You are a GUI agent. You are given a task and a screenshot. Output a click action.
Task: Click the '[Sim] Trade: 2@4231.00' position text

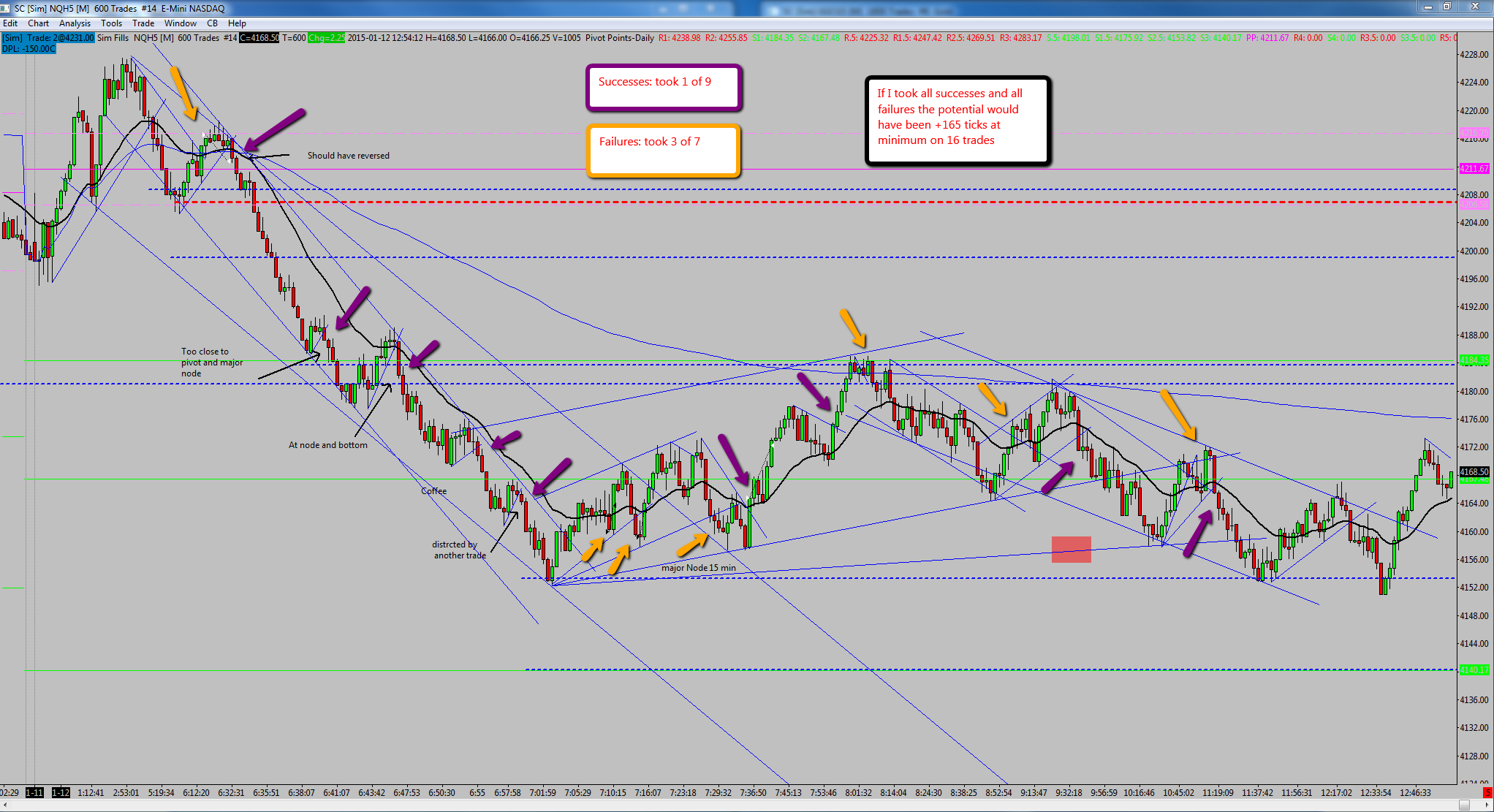click(48, 38)
